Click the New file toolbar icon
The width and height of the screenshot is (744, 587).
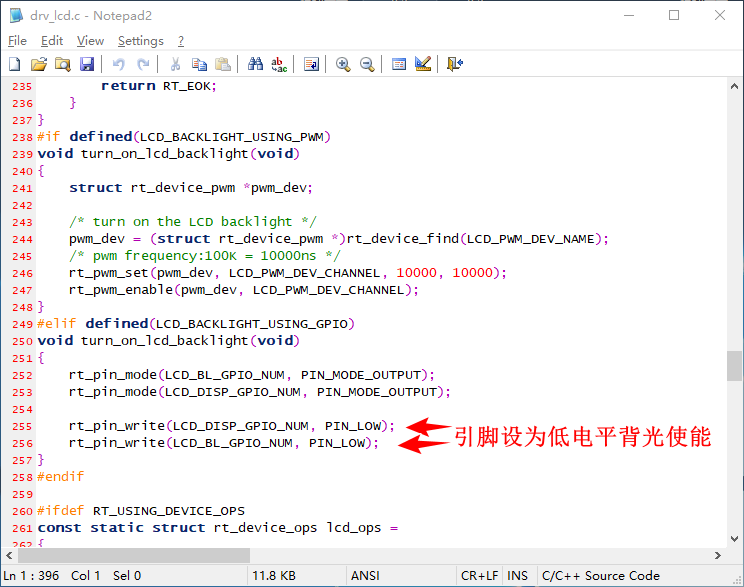pos(14,64)
